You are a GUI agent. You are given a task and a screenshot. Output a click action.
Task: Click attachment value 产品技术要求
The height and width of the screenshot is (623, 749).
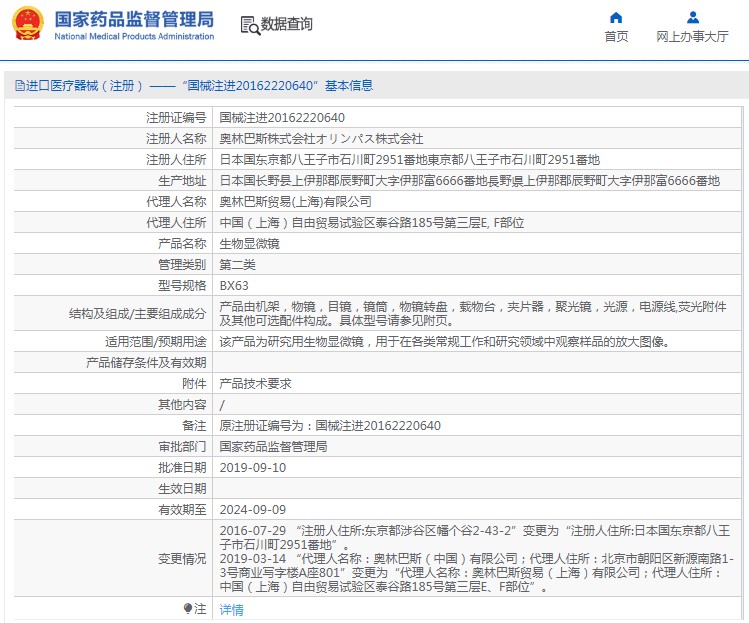[256, 384]
